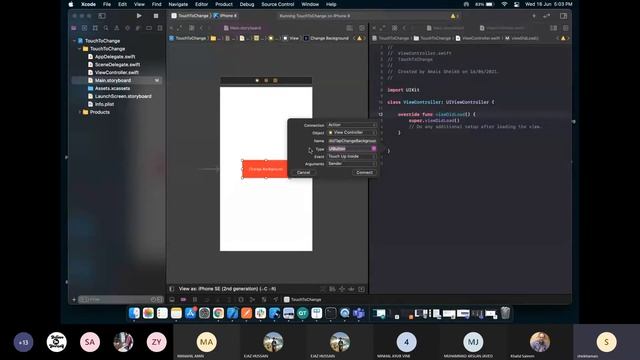This screenshot has width=640, height=360.
Task: Click the import UIKit line in code editor
Action: [x=403, y=90]
